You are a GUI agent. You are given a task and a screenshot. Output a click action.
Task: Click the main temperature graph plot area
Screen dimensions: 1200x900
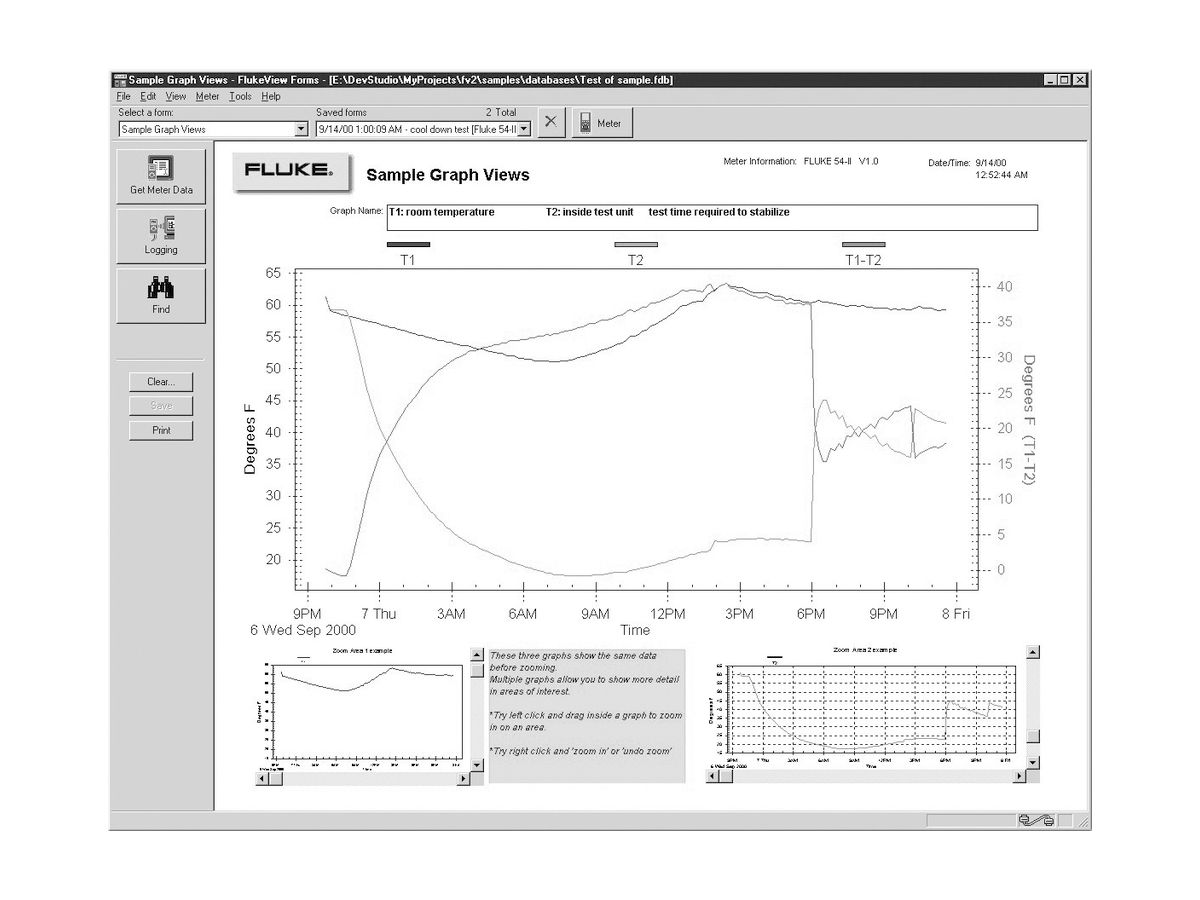pyautogui.click(x=634, y=430)
